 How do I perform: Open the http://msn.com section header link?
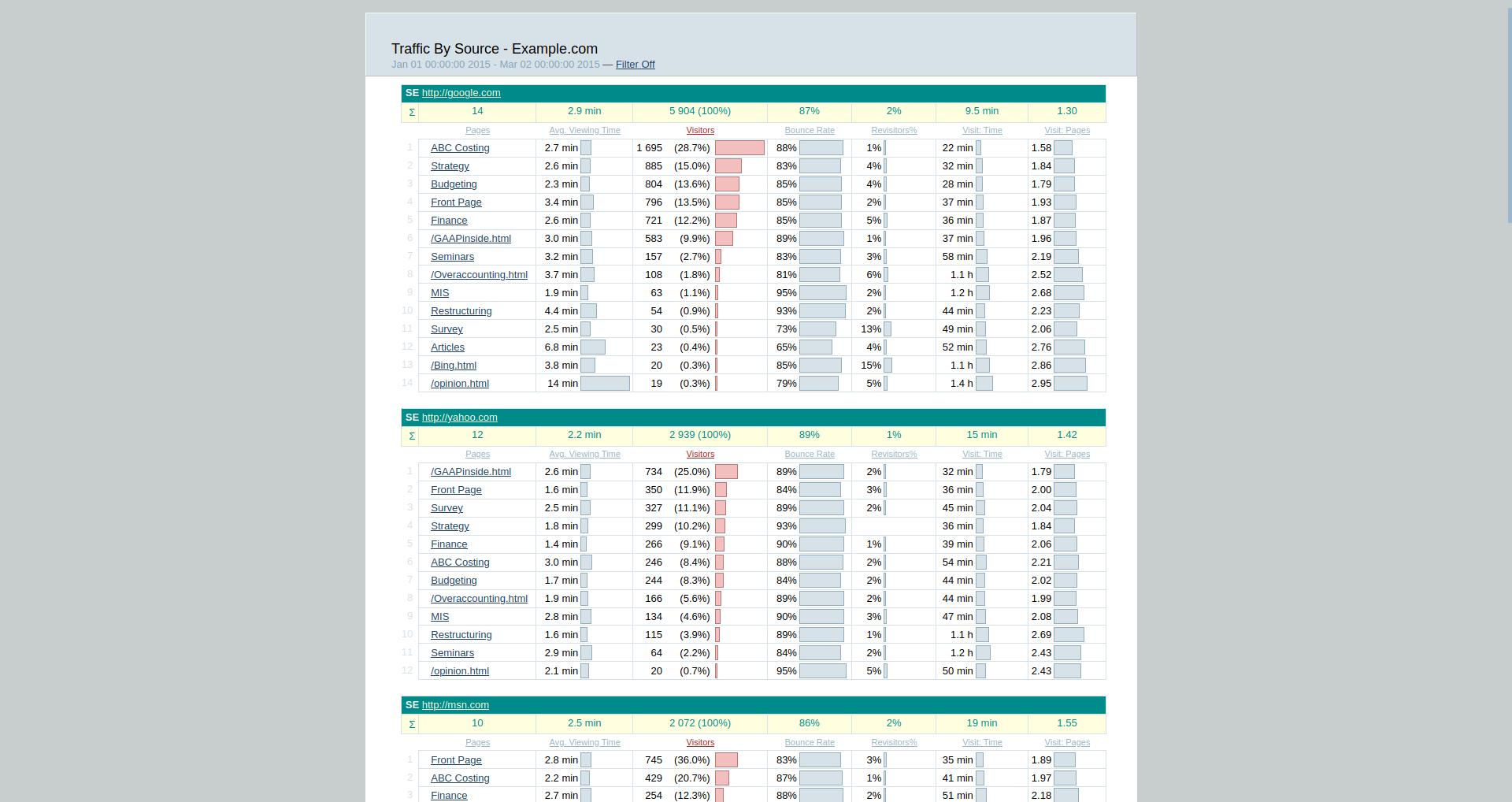coord(455,705)
